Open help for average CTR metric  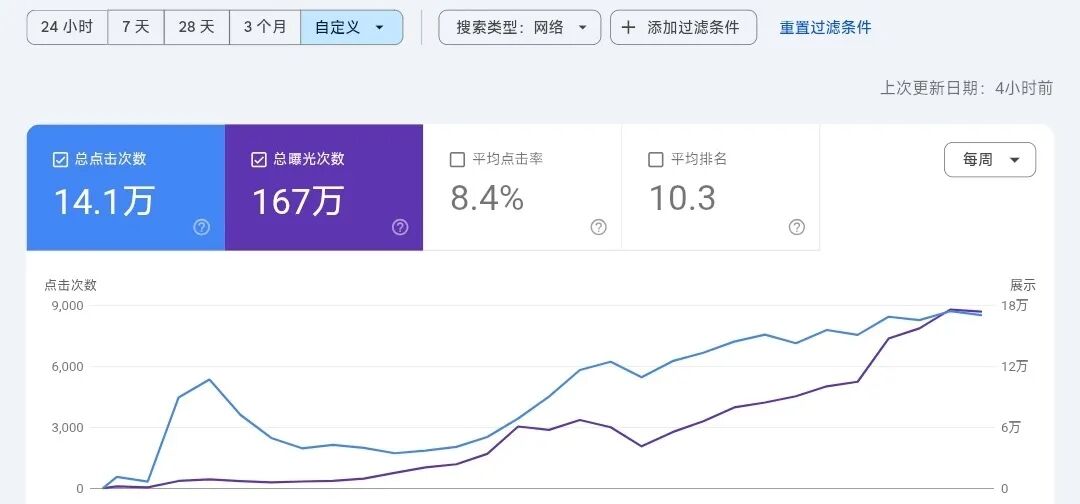point(598,227)
